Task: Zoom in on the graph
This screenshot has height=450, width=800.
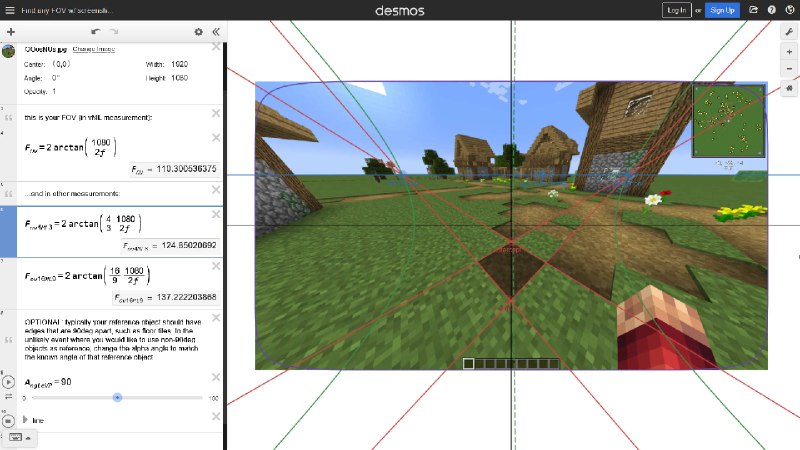Action: click(x=788, y=52)
